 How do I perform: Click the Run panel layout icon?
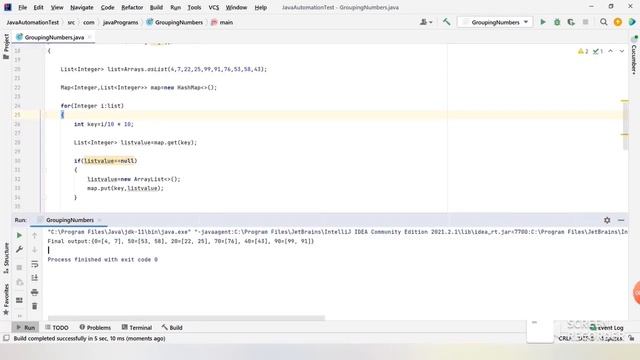[x=19, y=300]
